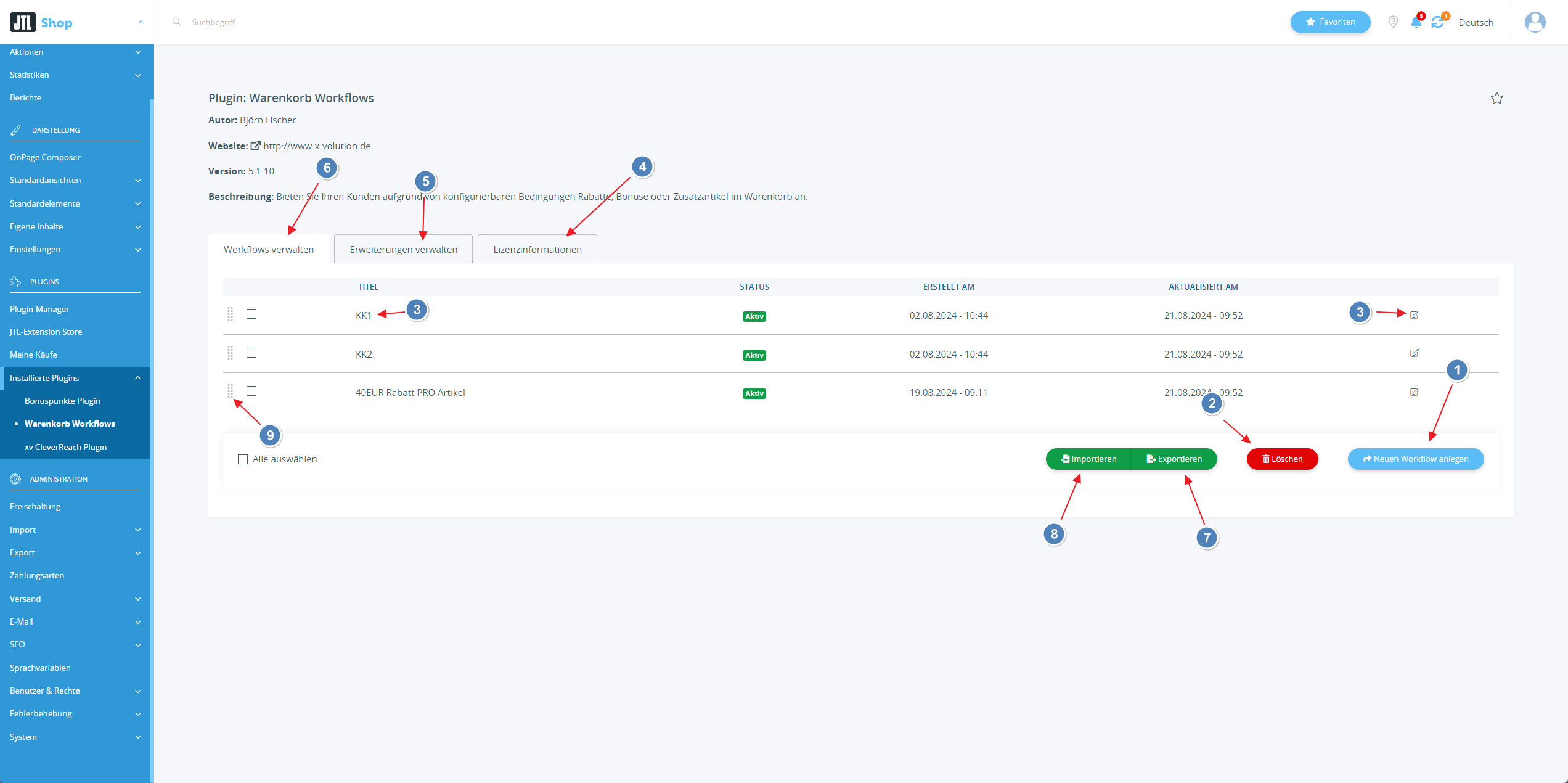
Task: Check the Alle auswählen checkbox
Action: [243, 459]
